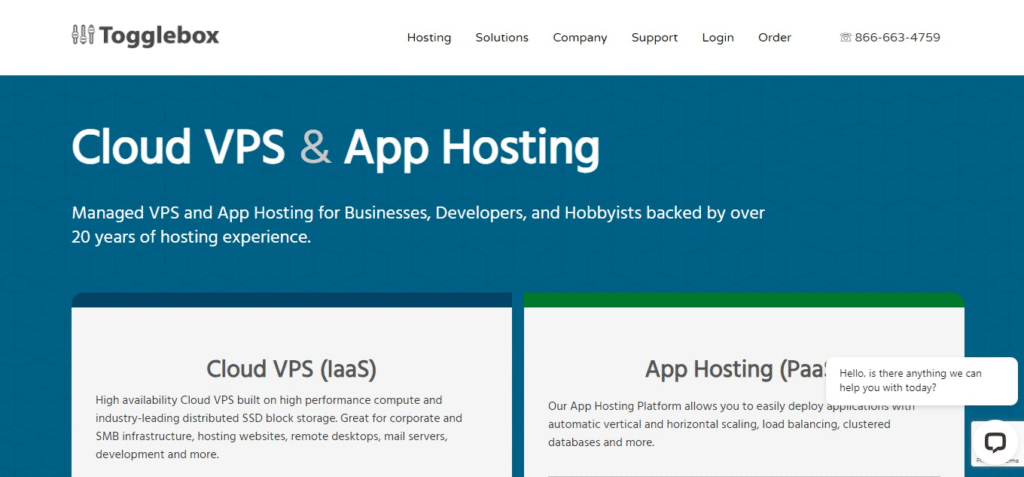Open the Order page
The height and width of the screenshot is (477, 1024).
click(775, 38)
